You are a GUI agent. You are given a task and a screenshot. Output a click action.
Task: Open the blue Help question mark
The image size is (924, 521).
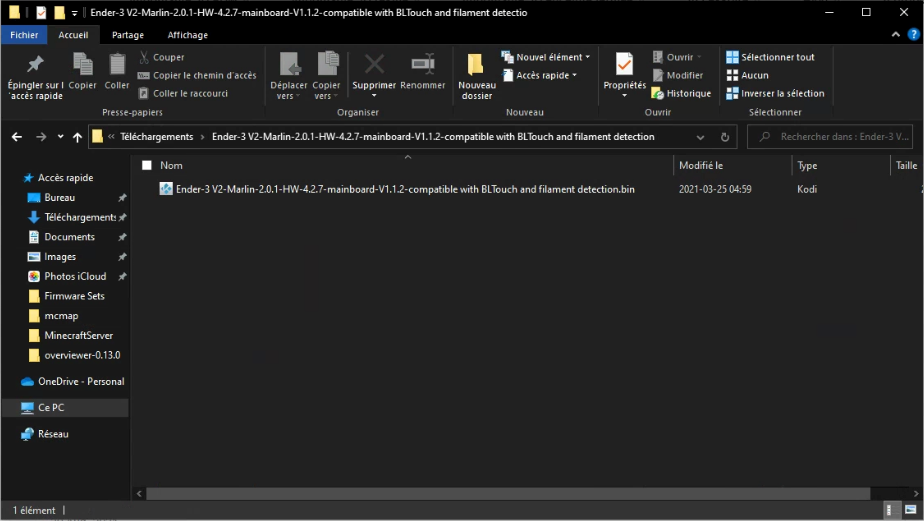(913, 35)
